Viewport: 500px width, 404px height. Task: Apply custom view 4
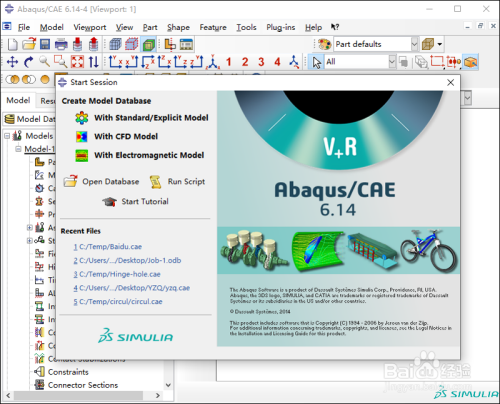277,62
